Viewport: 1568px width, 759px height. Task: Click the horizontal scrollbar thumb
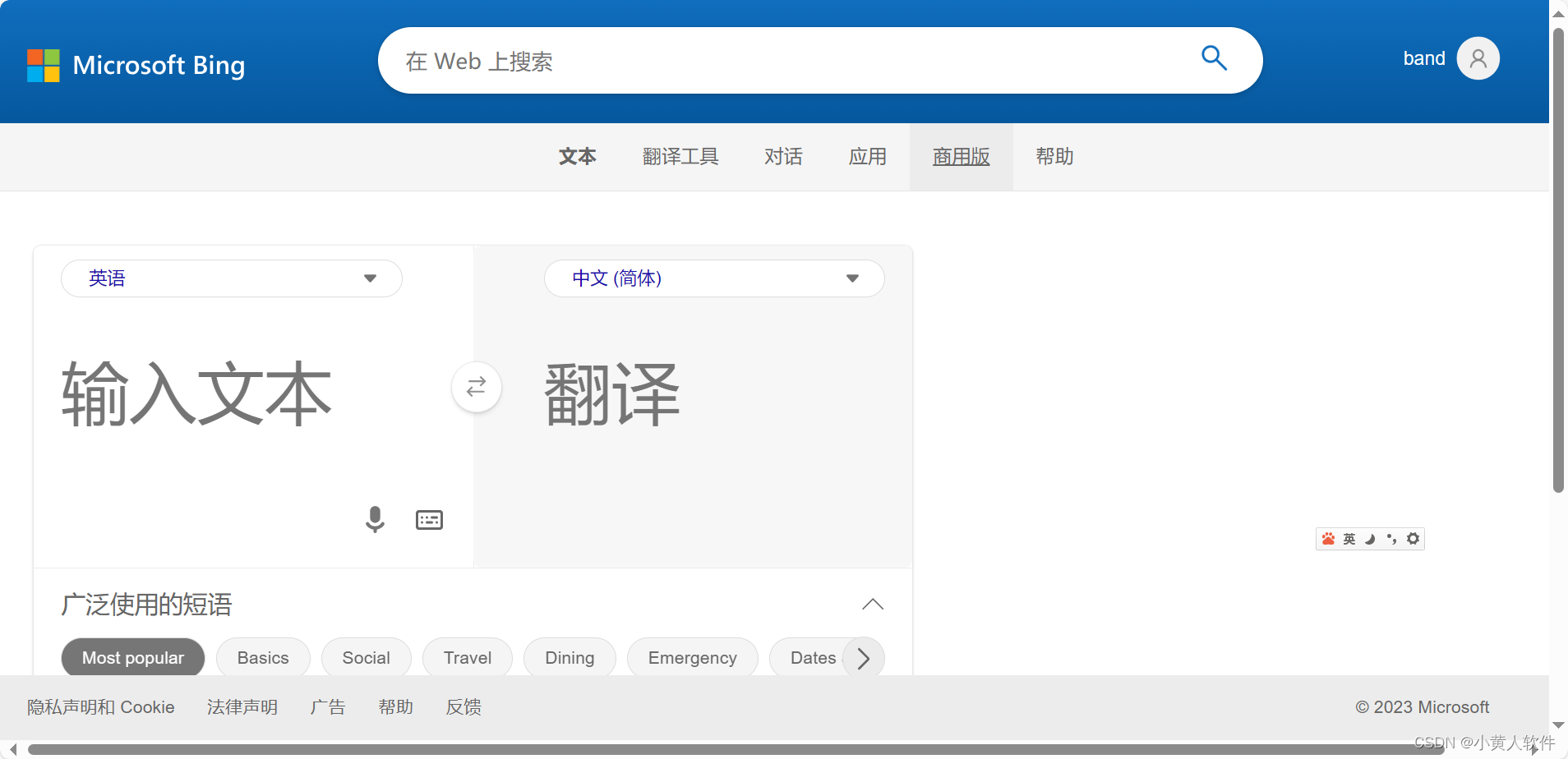coord(736,749)
